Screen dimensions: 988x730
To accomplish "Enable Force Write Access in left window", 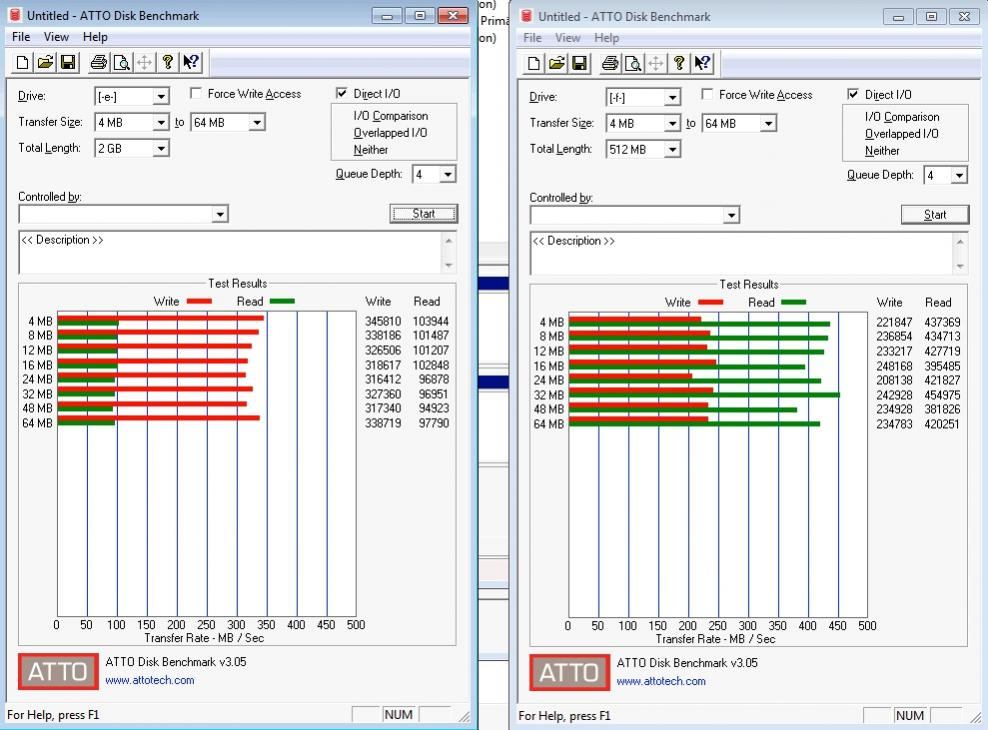I will 196,93.
